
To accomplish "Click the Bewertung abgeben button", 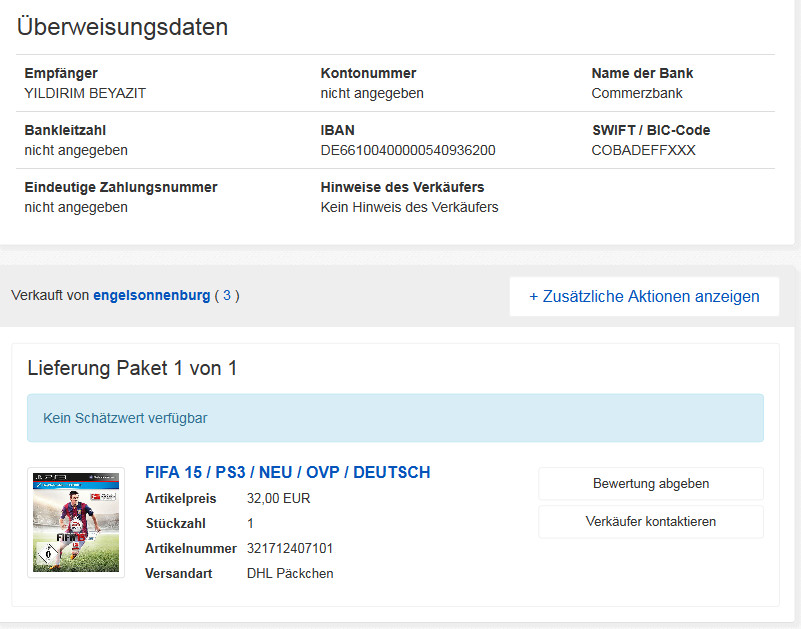I will point(651,483).
